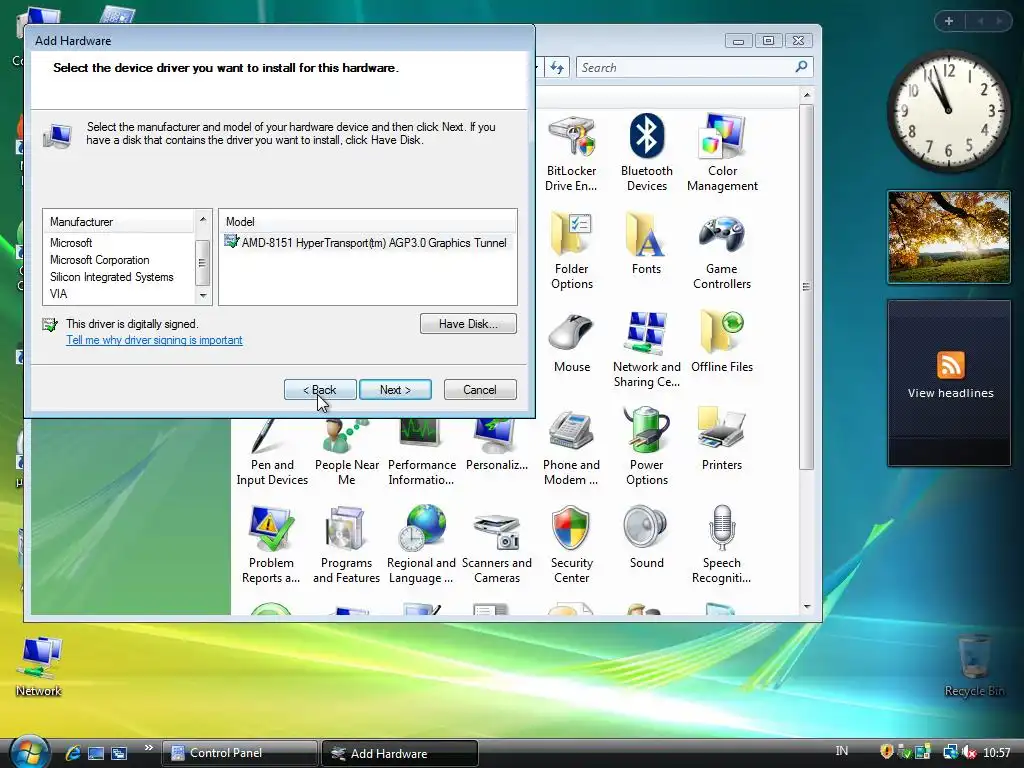Select Microsoft Corporation manufacturer
Image resolution: width=1024 pixels, height=768 pixels.
tap(99, 260)
